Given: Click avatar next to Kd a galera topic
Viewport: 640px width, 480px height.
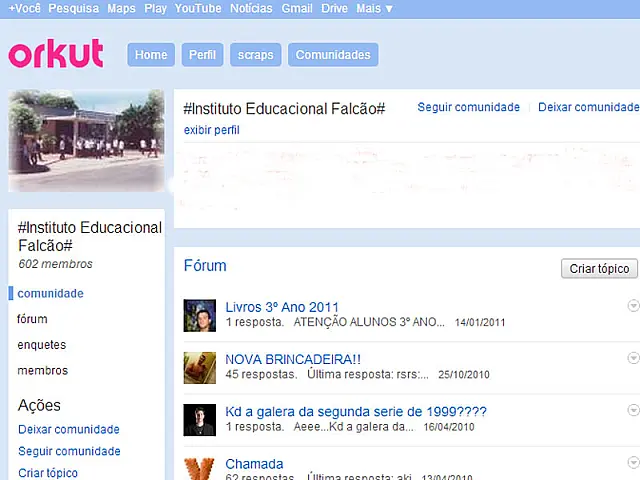Looking at the screenshot, I should (x=200, y=420).
